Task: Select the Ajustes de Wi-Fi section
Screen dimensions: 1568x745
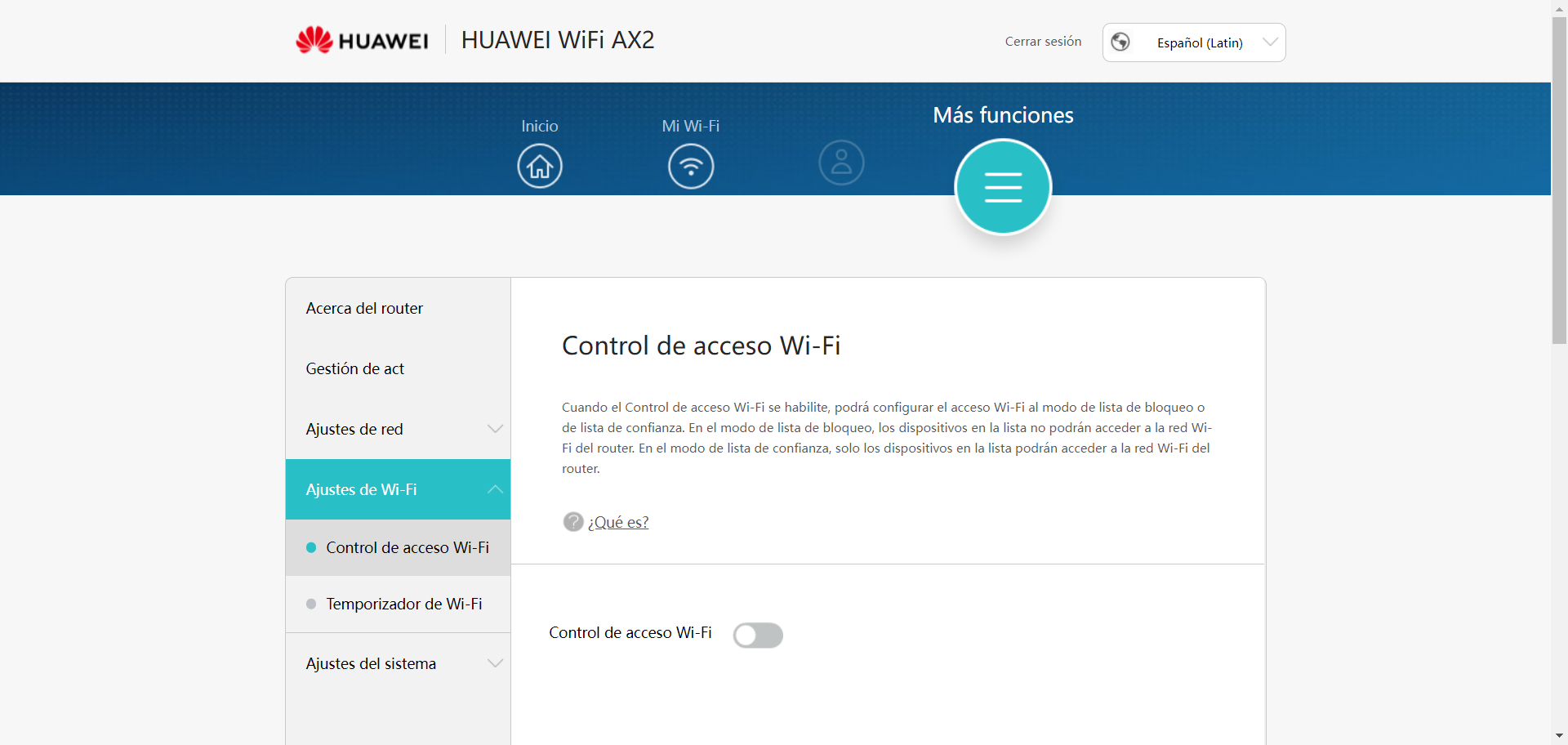Action: (x=398, y=489)
